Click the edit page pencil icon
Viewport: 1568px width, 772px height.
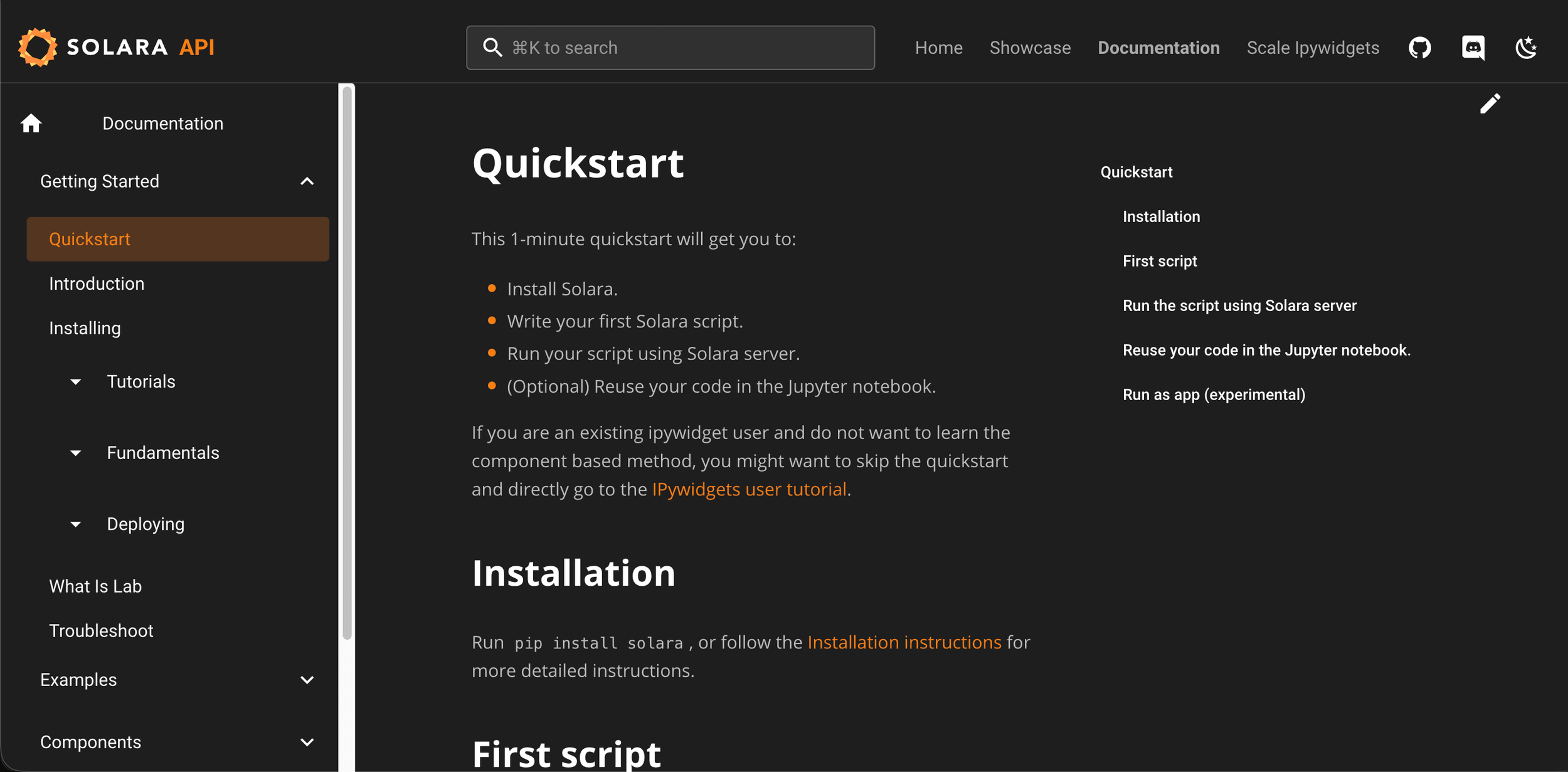[x=1490, y=103]
